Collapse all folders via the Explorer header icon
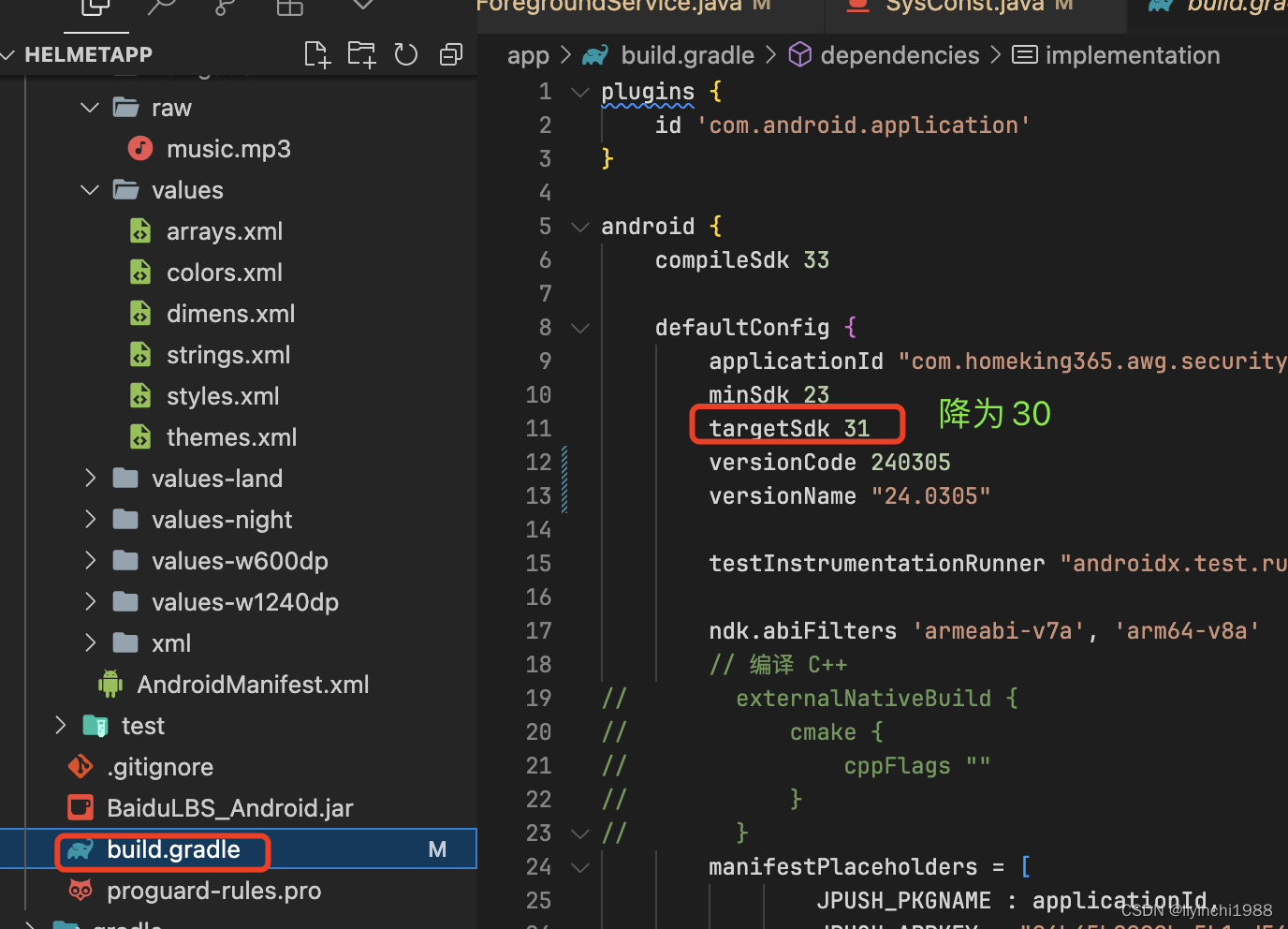This screenshot has width=1288, height=929. coord(451,53)
